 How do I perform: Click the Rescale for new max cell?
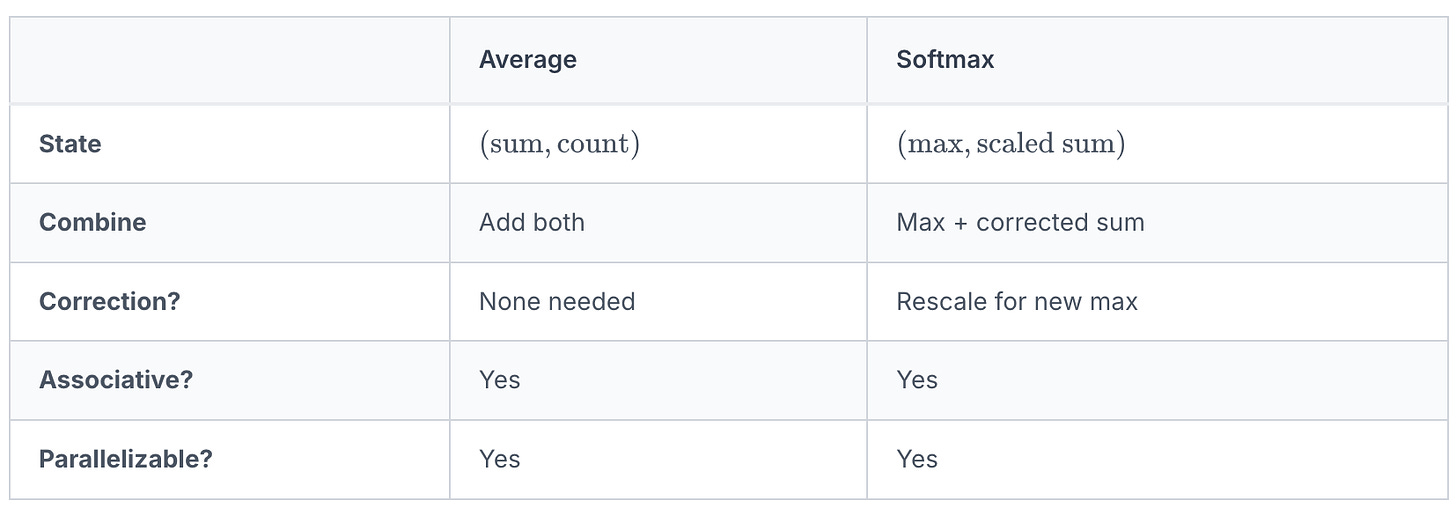click(x=1016, y=301)
